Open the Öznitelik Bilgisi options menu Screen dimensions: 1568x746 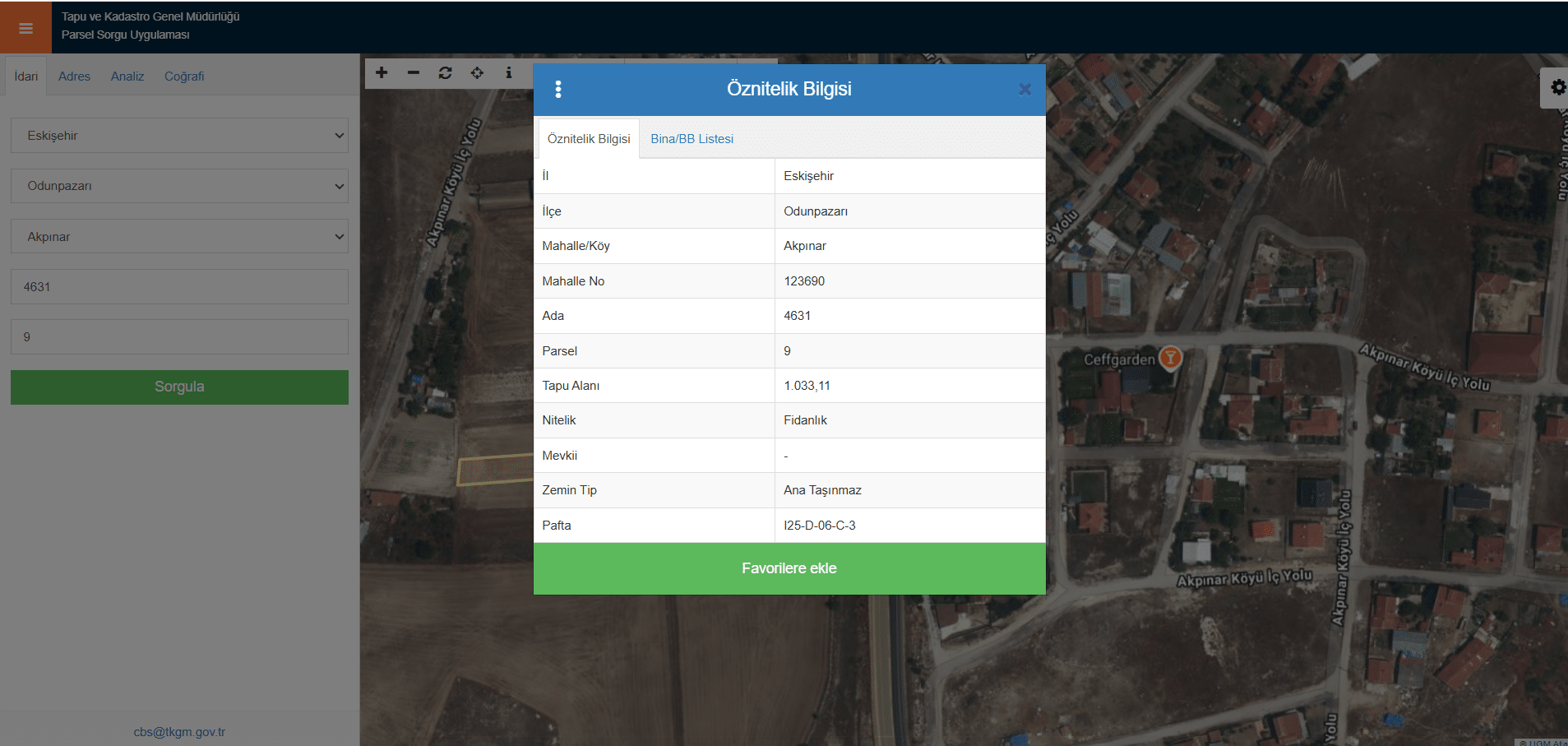tap(558, 89)
